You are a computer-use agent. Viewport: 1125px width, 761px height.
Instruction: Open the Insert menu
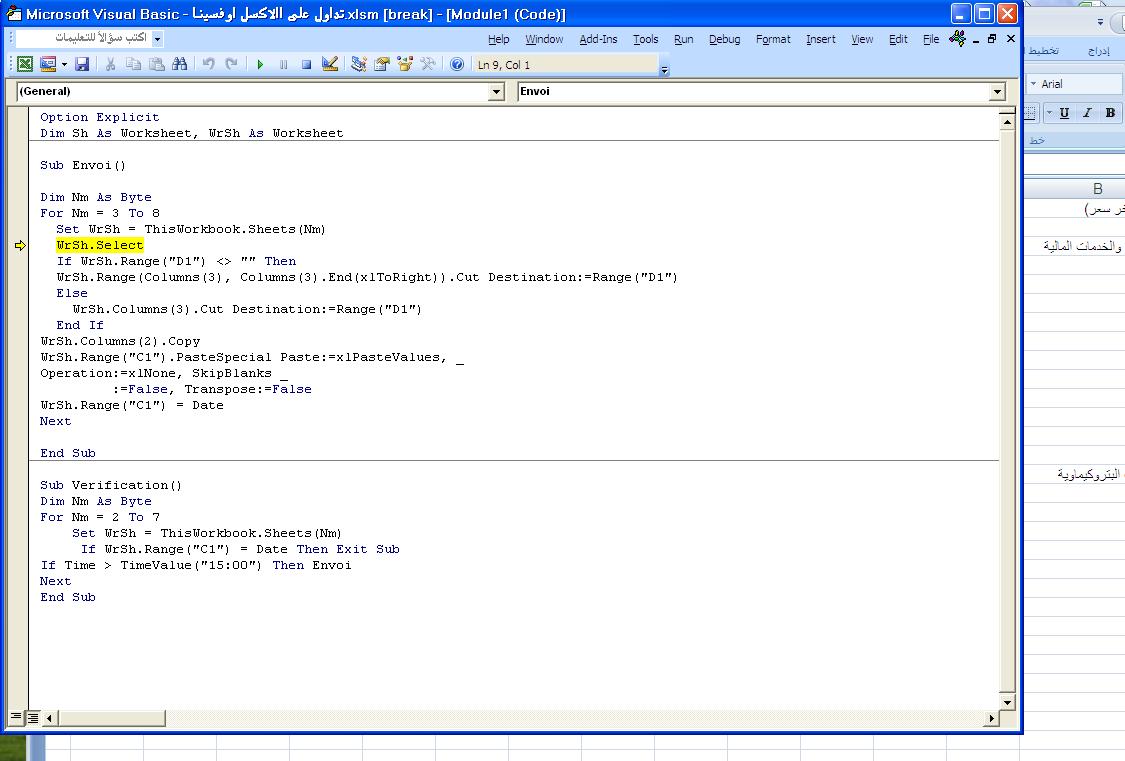pyautogui.click(x=821, y=39)
